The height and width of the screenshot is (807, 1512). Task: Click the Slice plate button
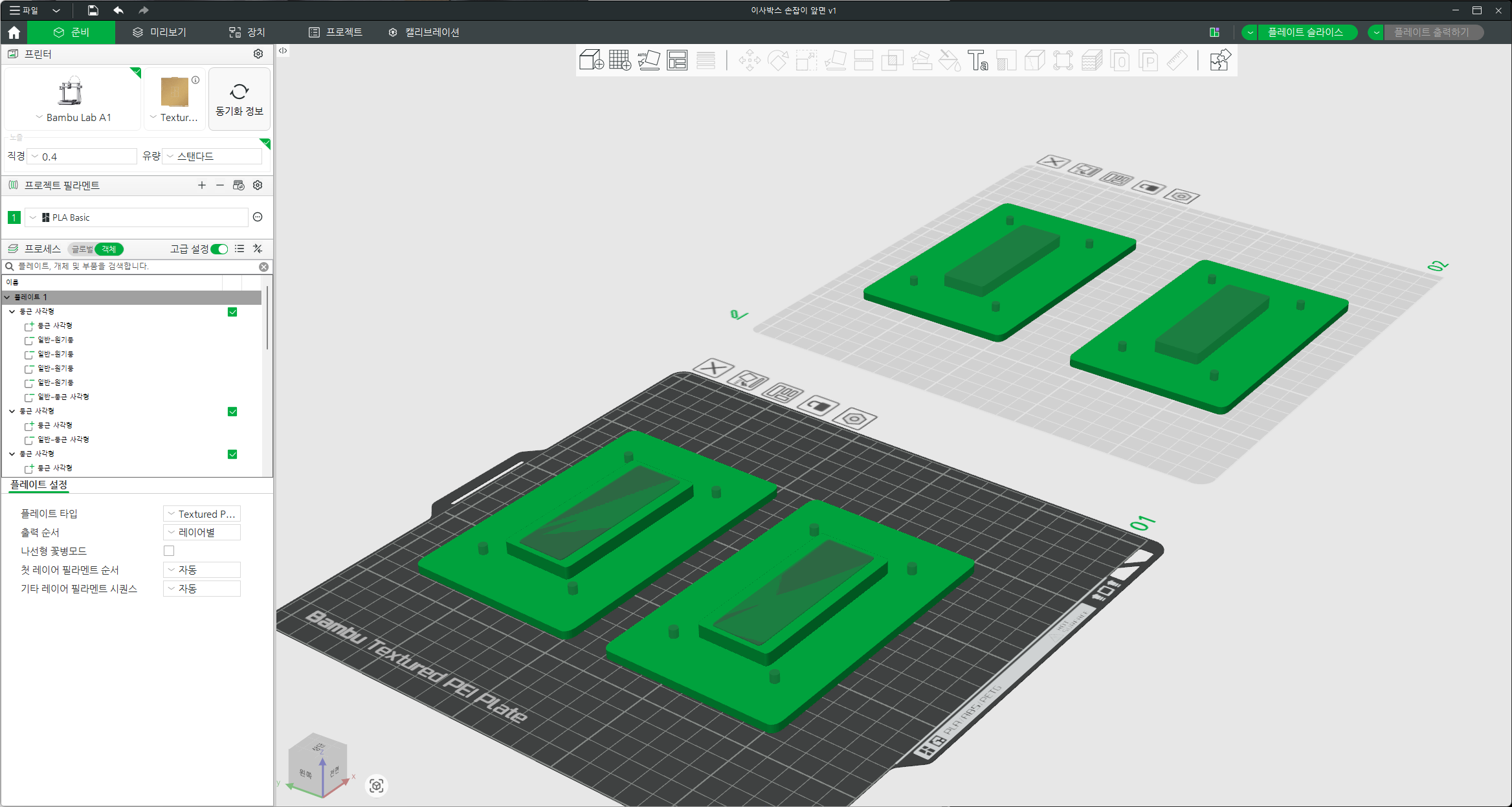(x=1305, y=32)
